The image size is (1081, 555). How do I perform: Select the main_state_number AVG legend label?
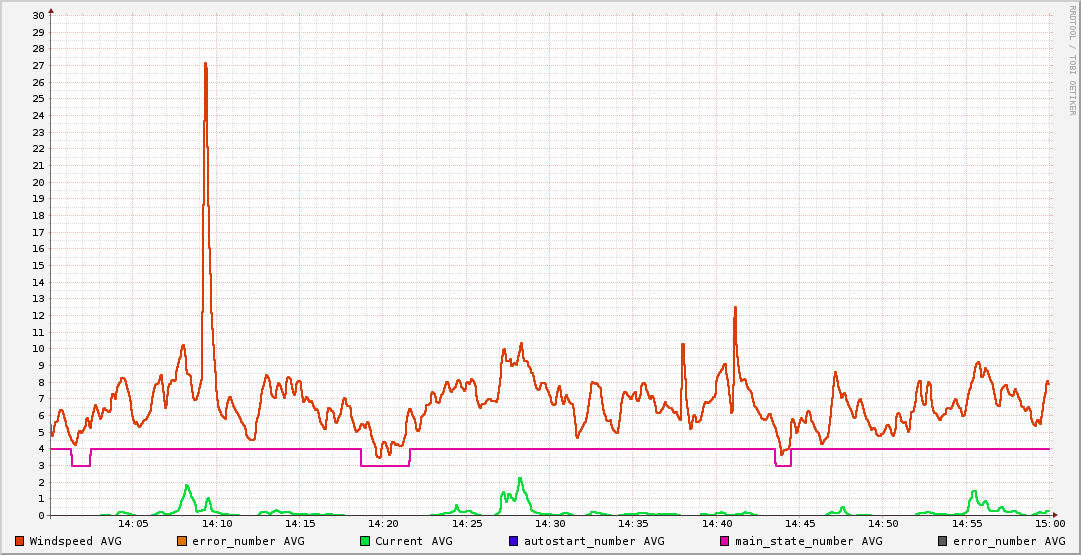coord(808,541)
